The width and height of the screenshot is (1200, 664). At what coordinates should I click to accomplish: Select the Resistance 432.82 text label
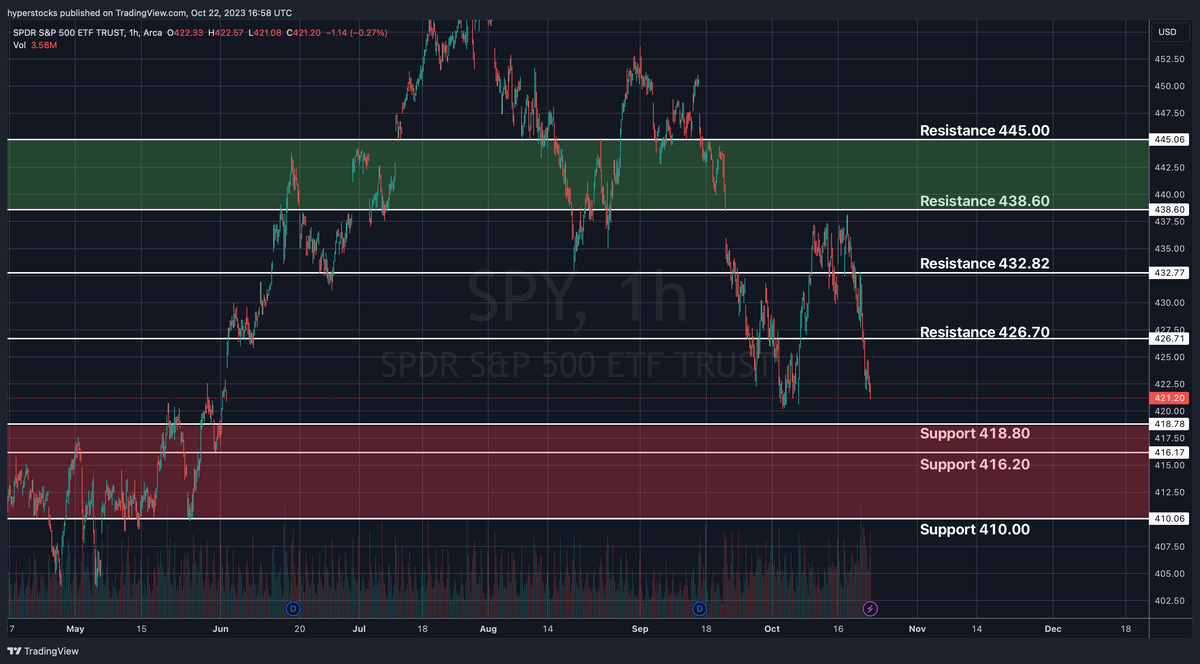(x=984, y=264)
